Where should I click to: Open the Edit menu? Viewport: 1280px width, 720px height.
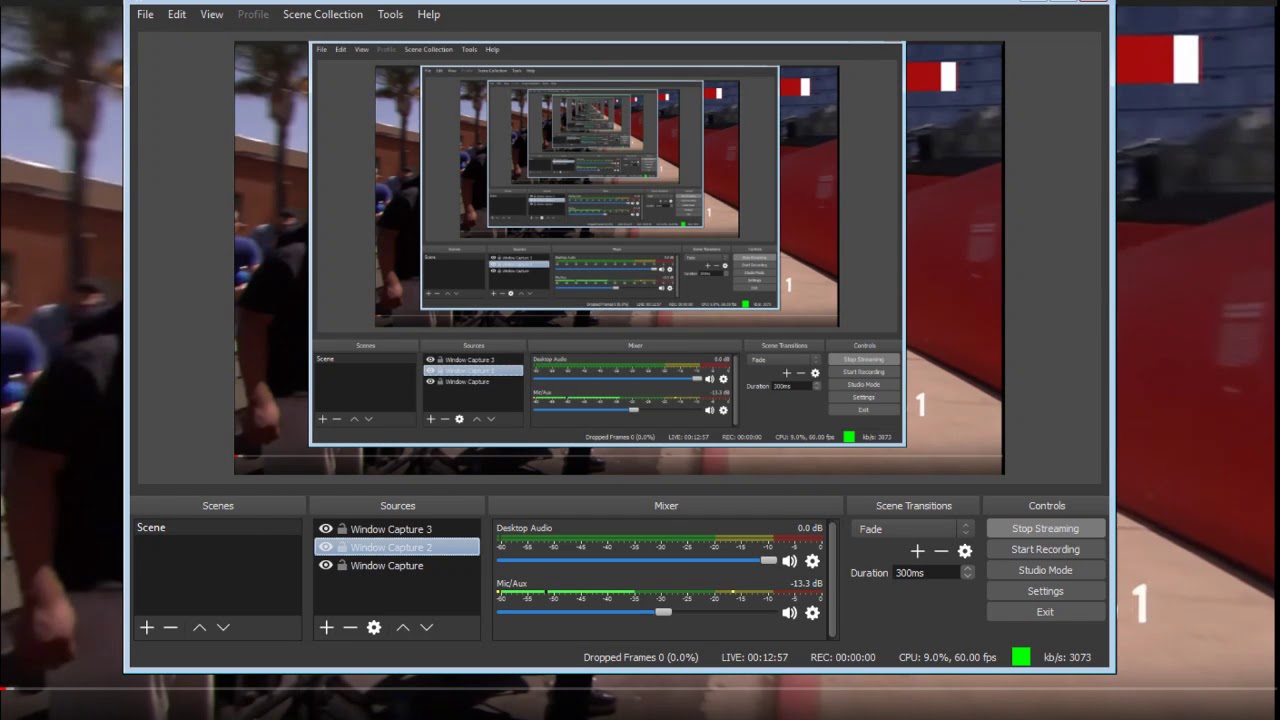pyautogui.click(x=177, y=14)
